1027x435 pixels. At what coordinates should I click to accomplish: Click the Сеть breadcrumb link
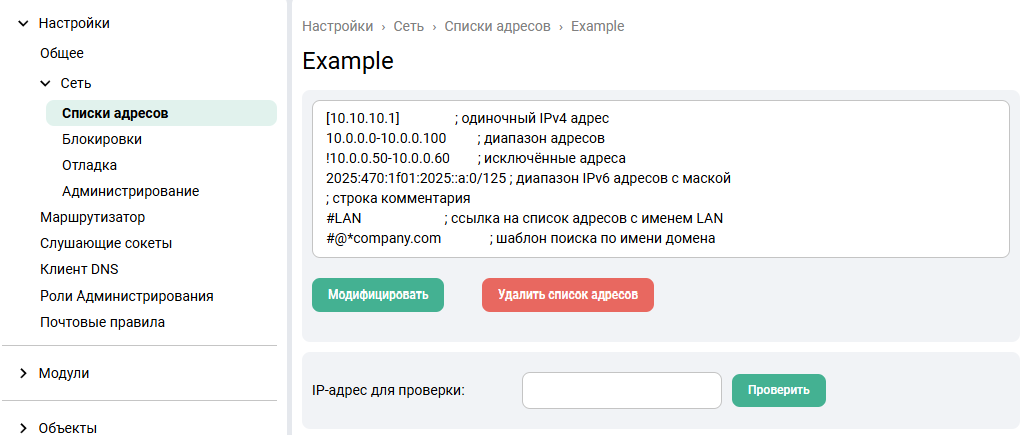408,26
